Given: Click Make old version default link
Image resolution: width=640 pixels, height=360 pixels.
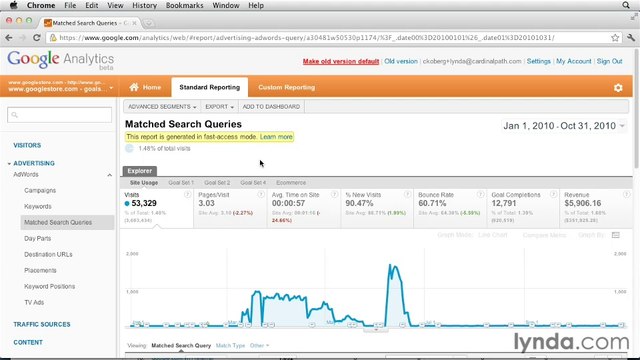Looking at the screenshot, I should tap(341, 61).
